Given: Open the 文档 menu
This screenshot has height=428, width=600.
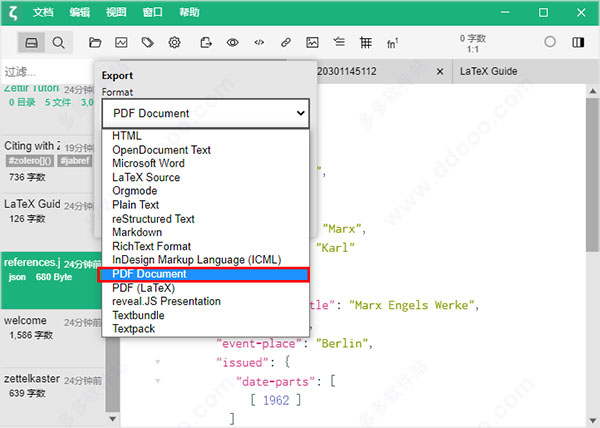Looking at the screenshot, I should pos(43,13).
